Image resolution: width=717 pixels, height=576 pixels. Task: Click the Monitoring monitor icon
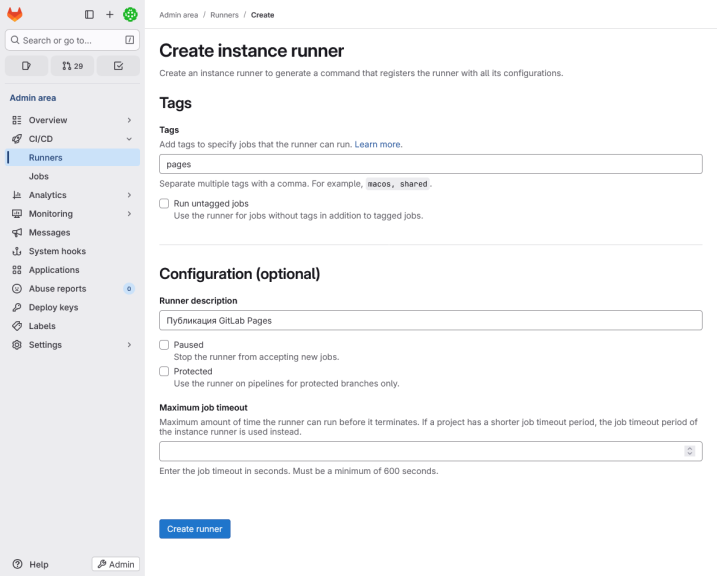click(17, 214)
